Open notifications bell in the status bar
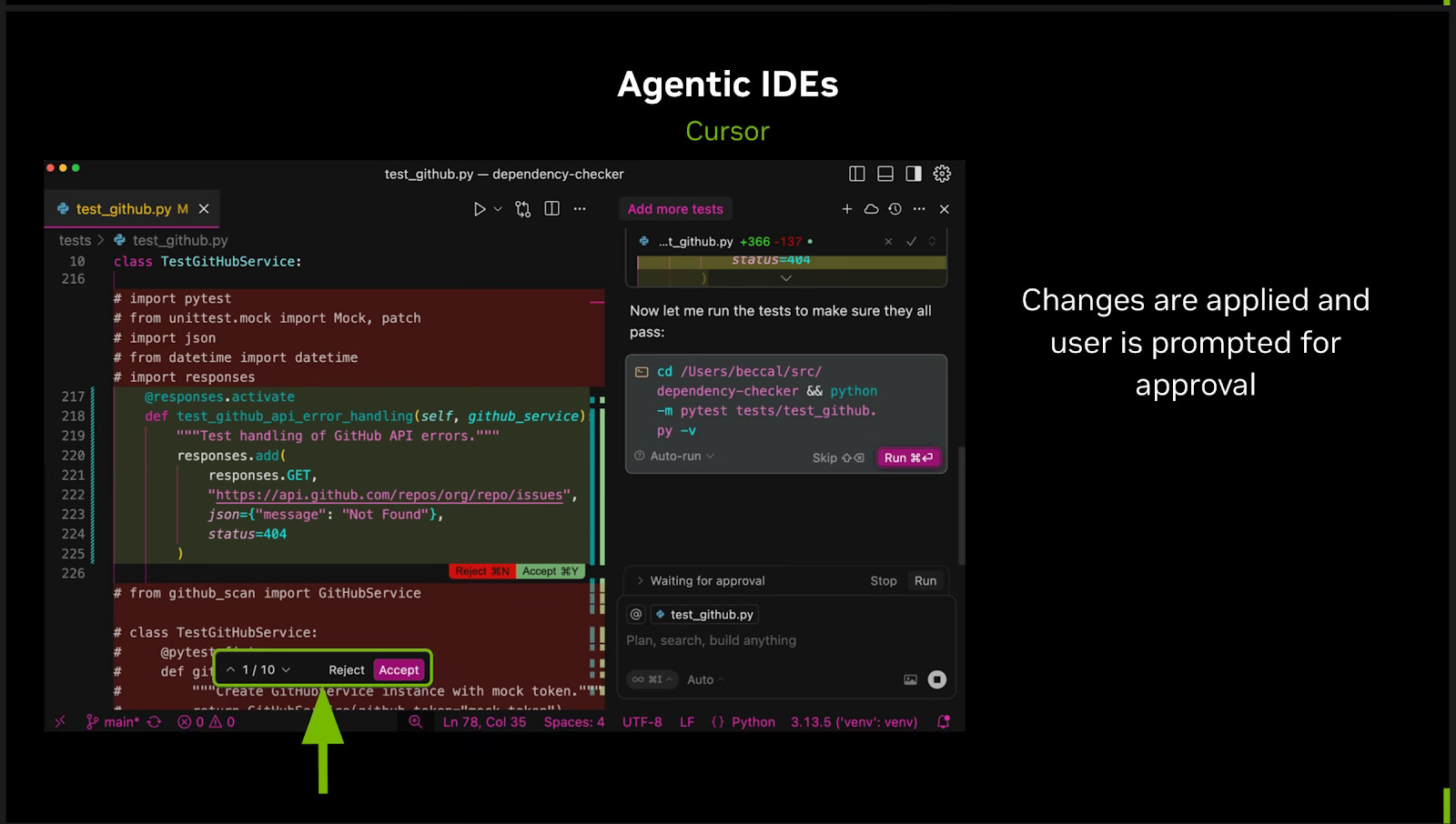Viewport: 1456px width, 824px height. (x=944, y=722)
